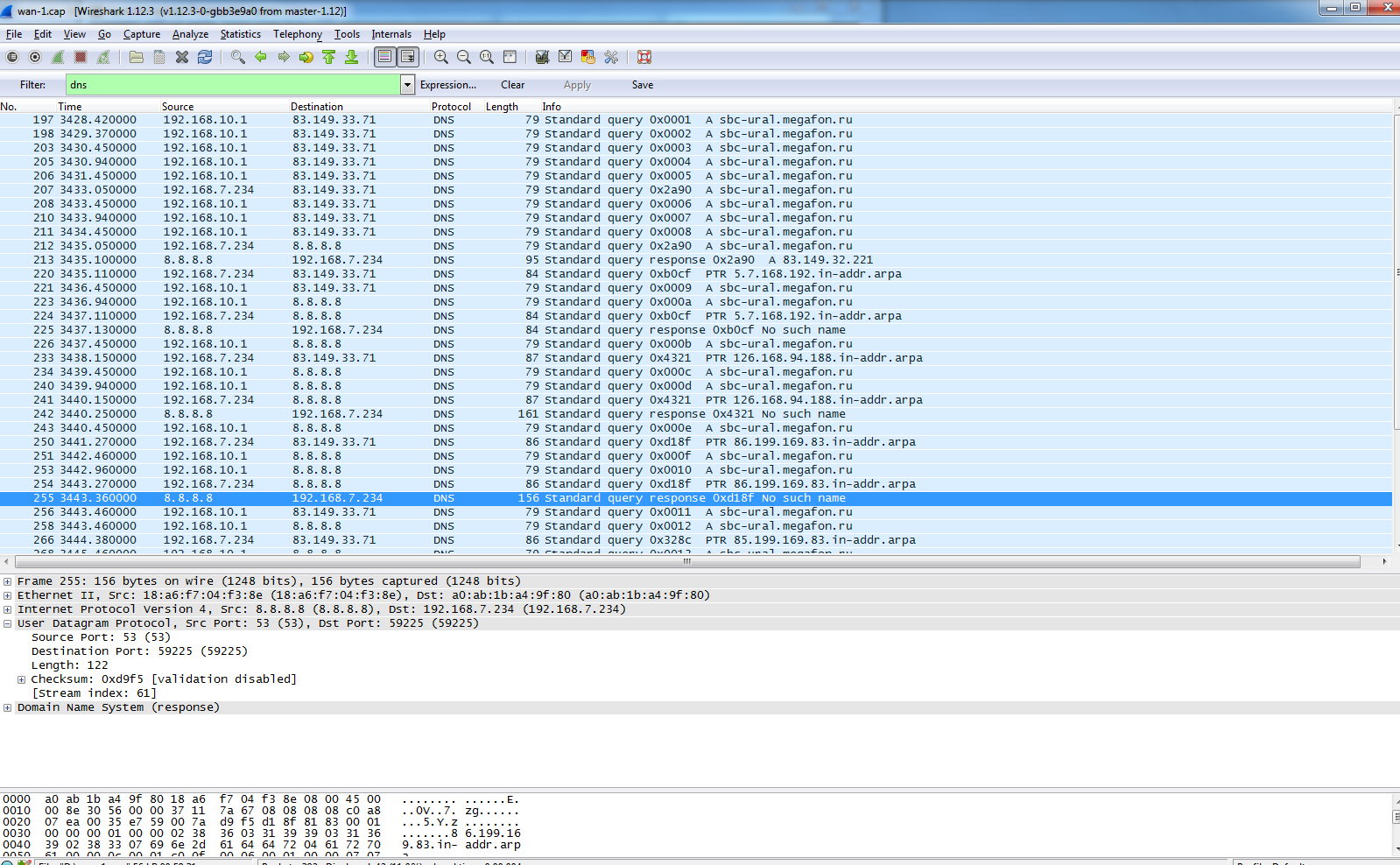Go to packet number icon

[x=306, y=57]
